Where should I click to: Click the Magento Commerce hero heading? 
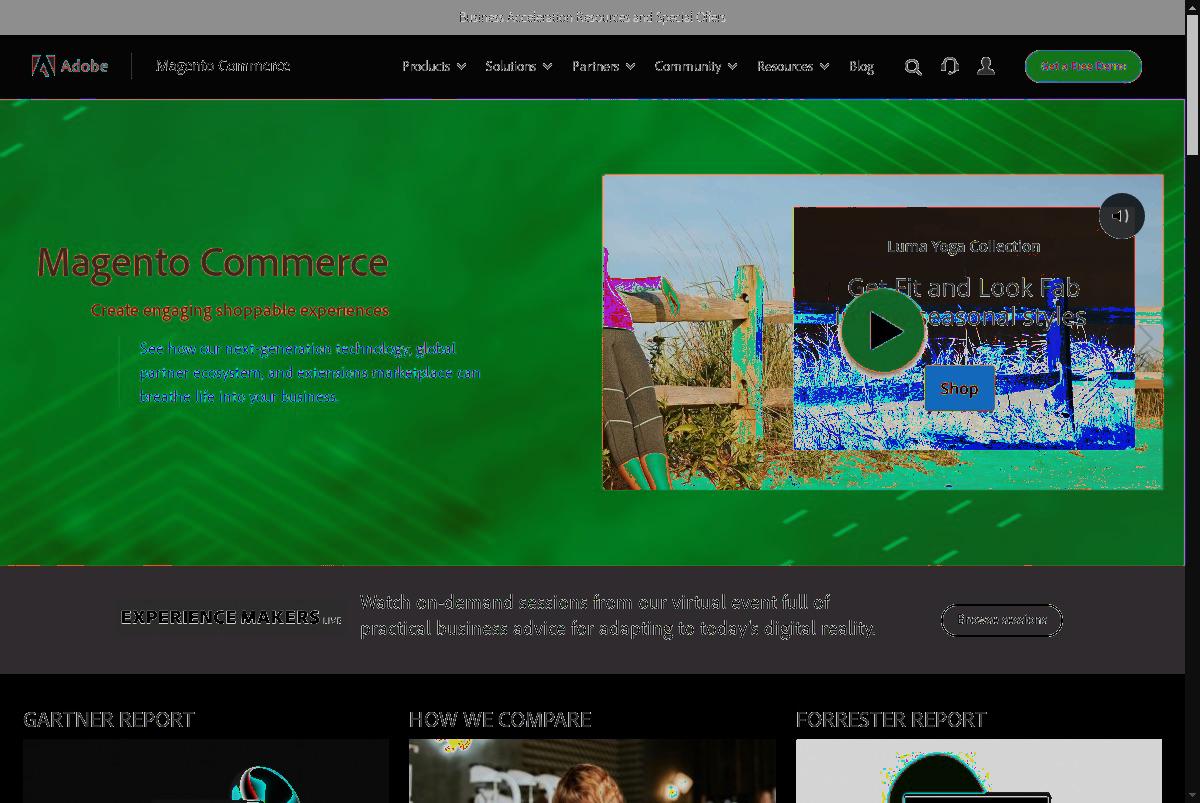click(212, 262)
